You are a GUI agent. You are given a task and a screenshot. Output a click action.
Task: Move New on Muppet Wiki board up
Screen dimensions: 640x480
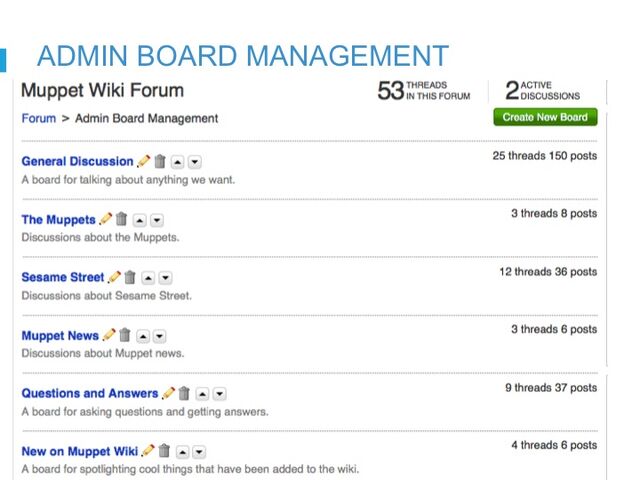[182, 452]
